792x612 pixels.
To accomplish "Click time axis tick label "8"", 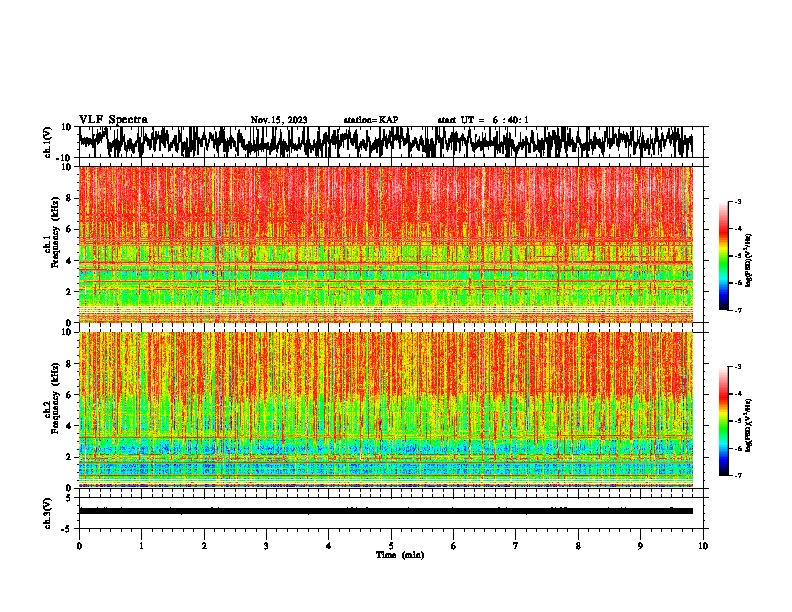I will 578,546.
